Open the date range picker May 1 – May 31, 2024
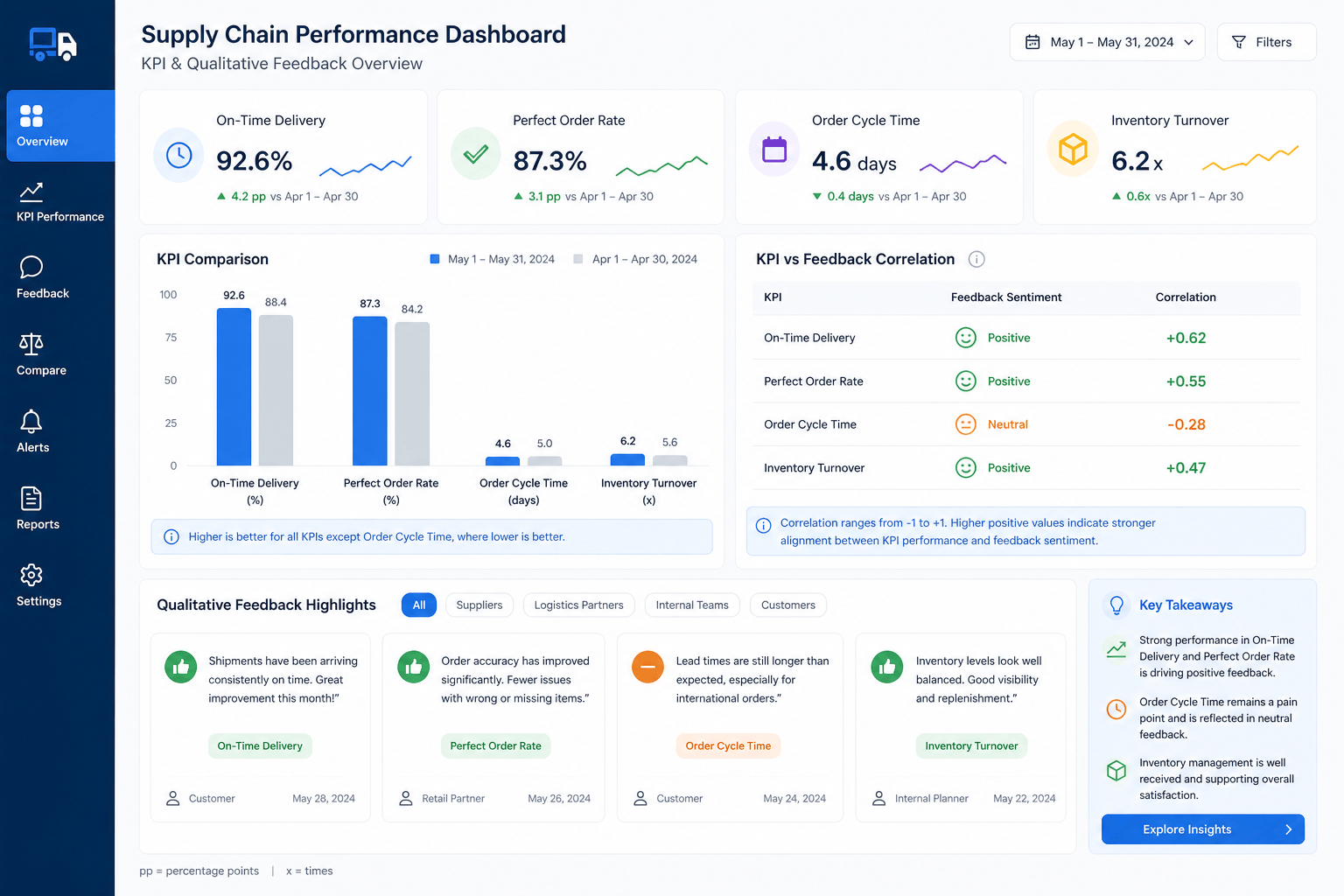Viewport: 1344px width, 896px height. point(1107,42)
